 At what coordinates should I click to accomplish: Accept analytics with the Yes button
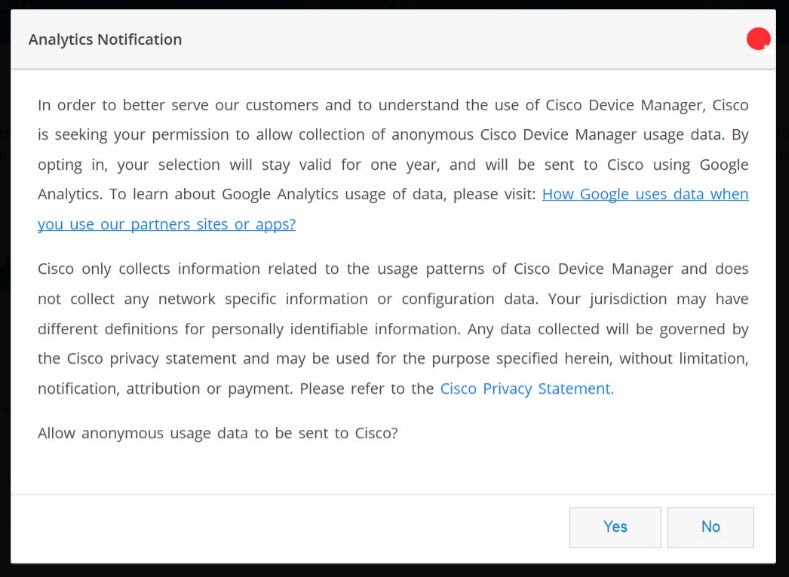click(615, 527)
